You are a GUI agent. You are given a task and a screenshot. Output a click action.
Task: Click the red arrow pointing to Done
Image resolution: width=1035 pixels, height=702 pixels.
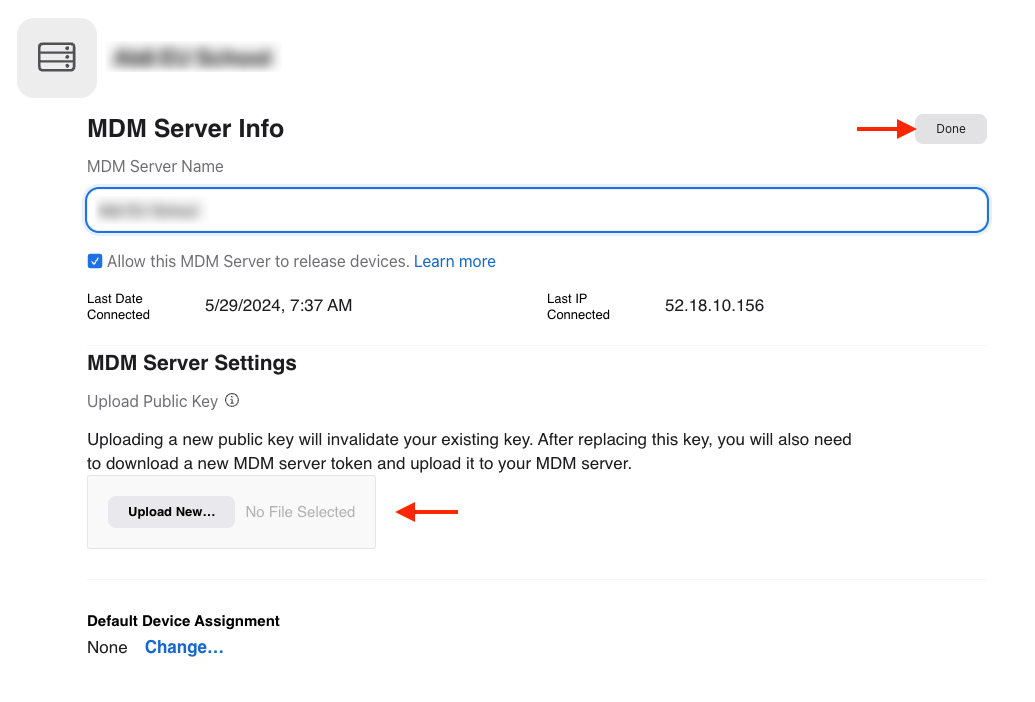coord(886,128)
